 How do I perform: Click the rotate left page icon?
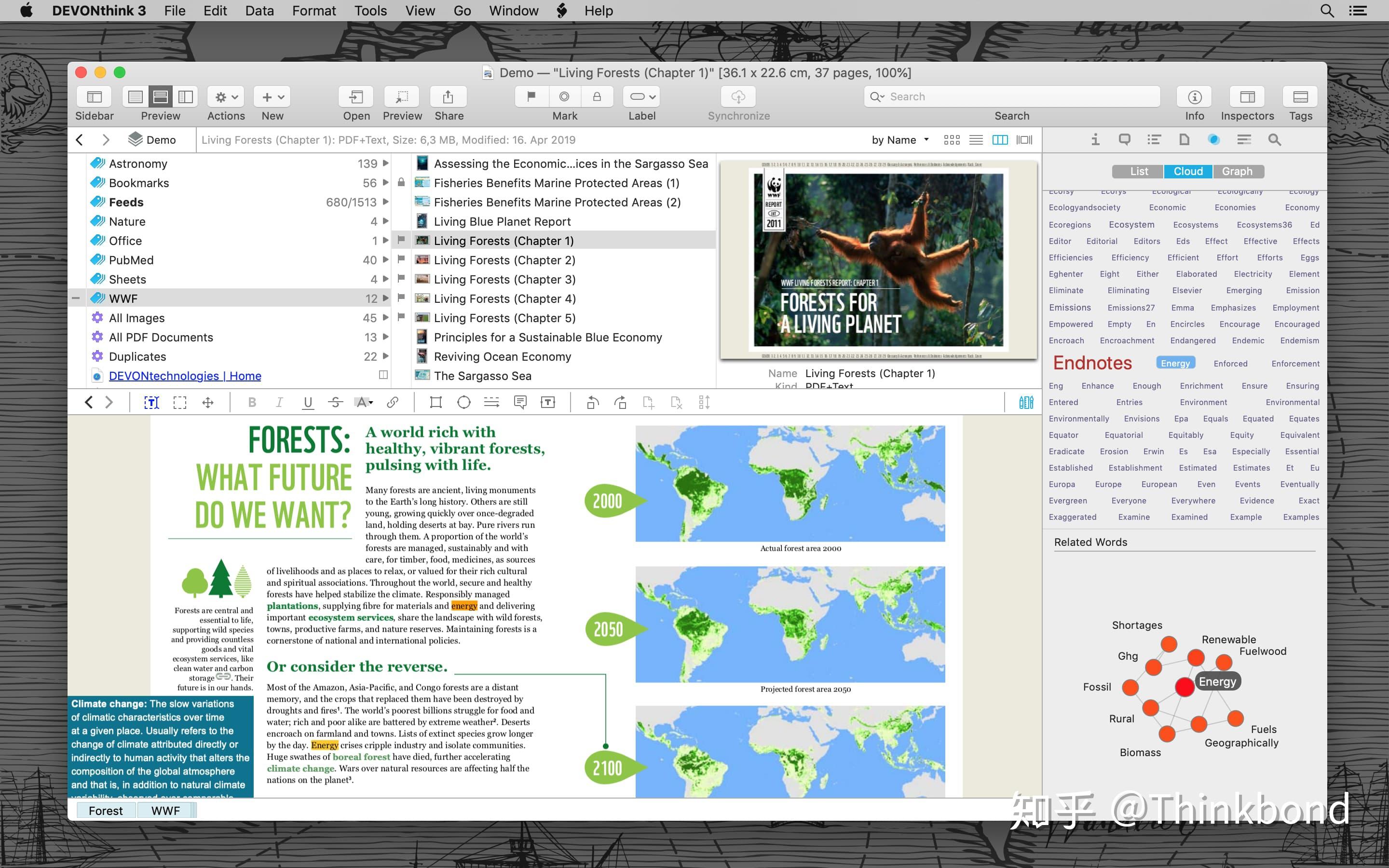click(x=592, y=403)
